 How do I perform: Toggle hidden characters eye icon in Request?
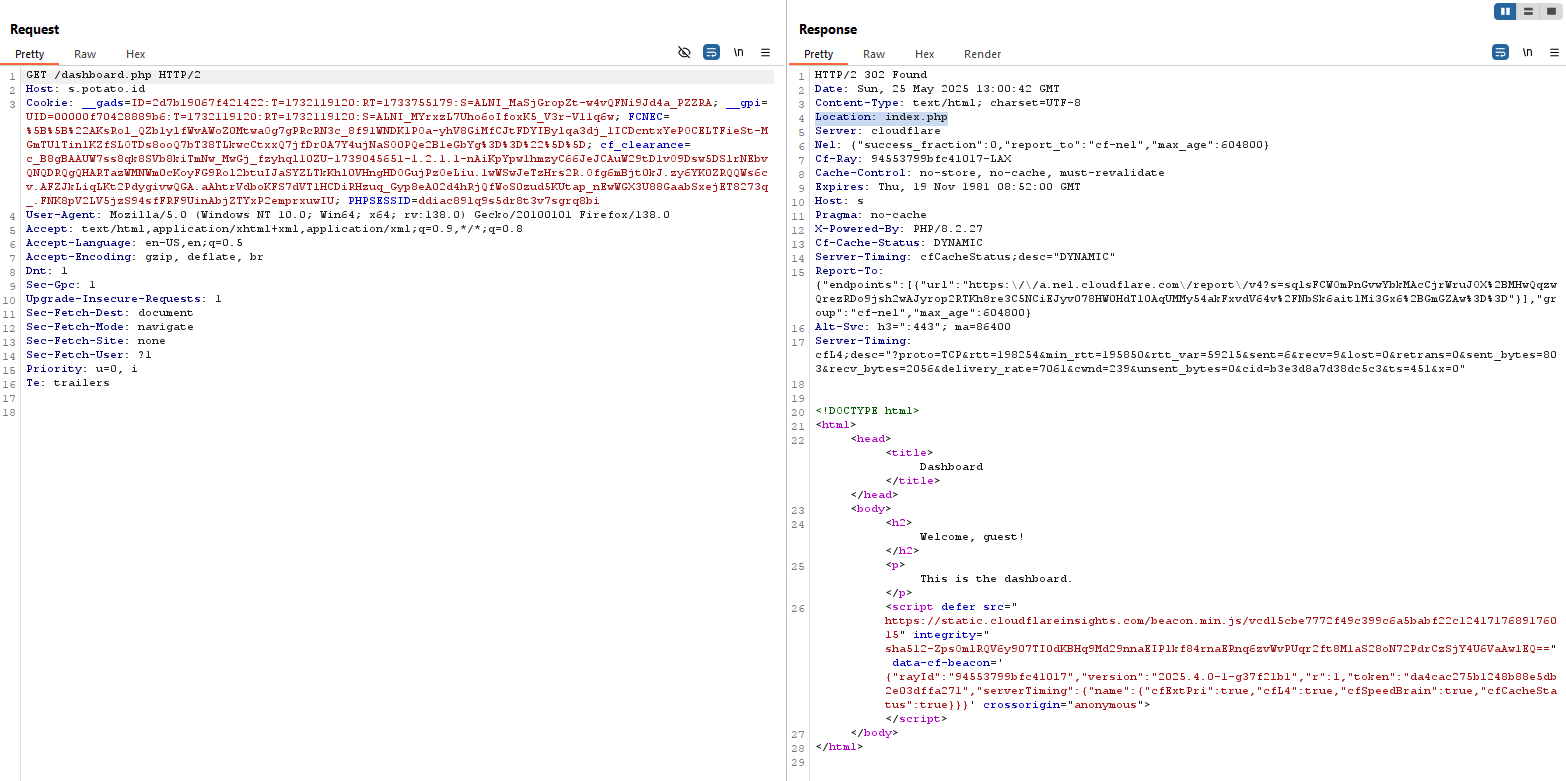(x=684, y=52)
